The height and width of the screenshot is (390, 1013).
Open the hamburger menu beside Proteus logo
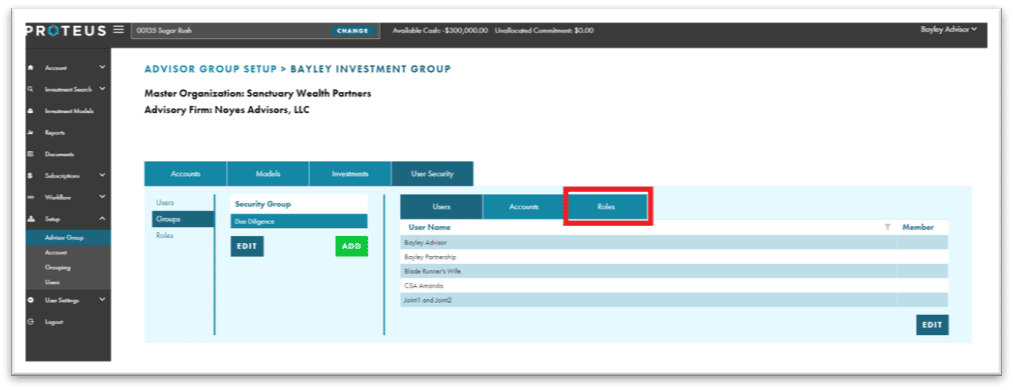(x=118, y=30)
